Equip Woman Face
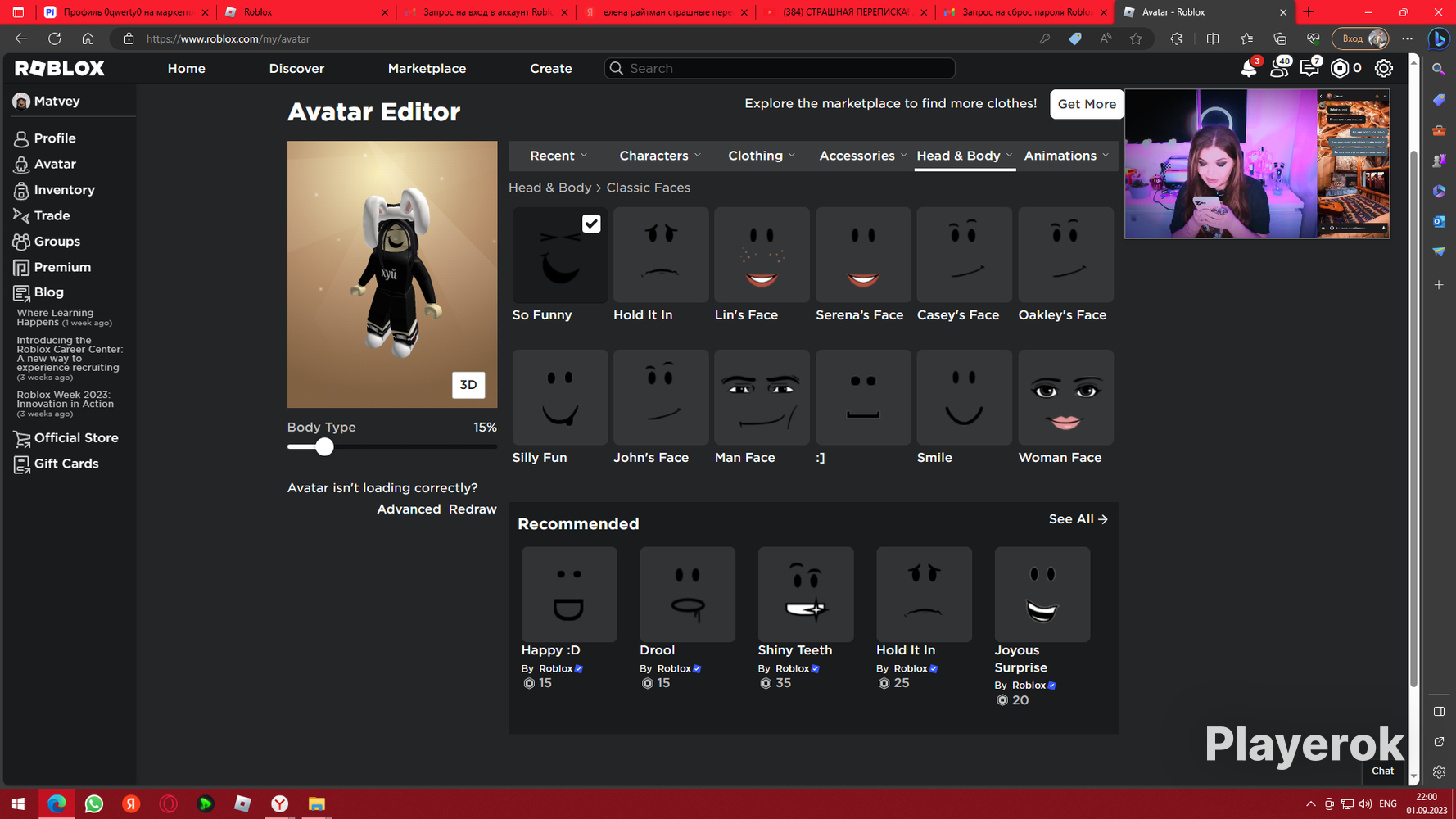1456x819 pixels. (x=1065, y=397)
